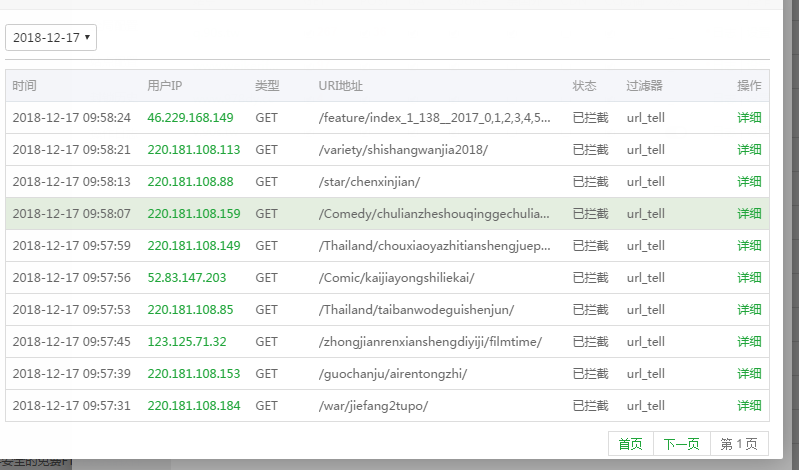Click the 过滤器 column header
The image size is (799, 470).
(x=644, y=86)
